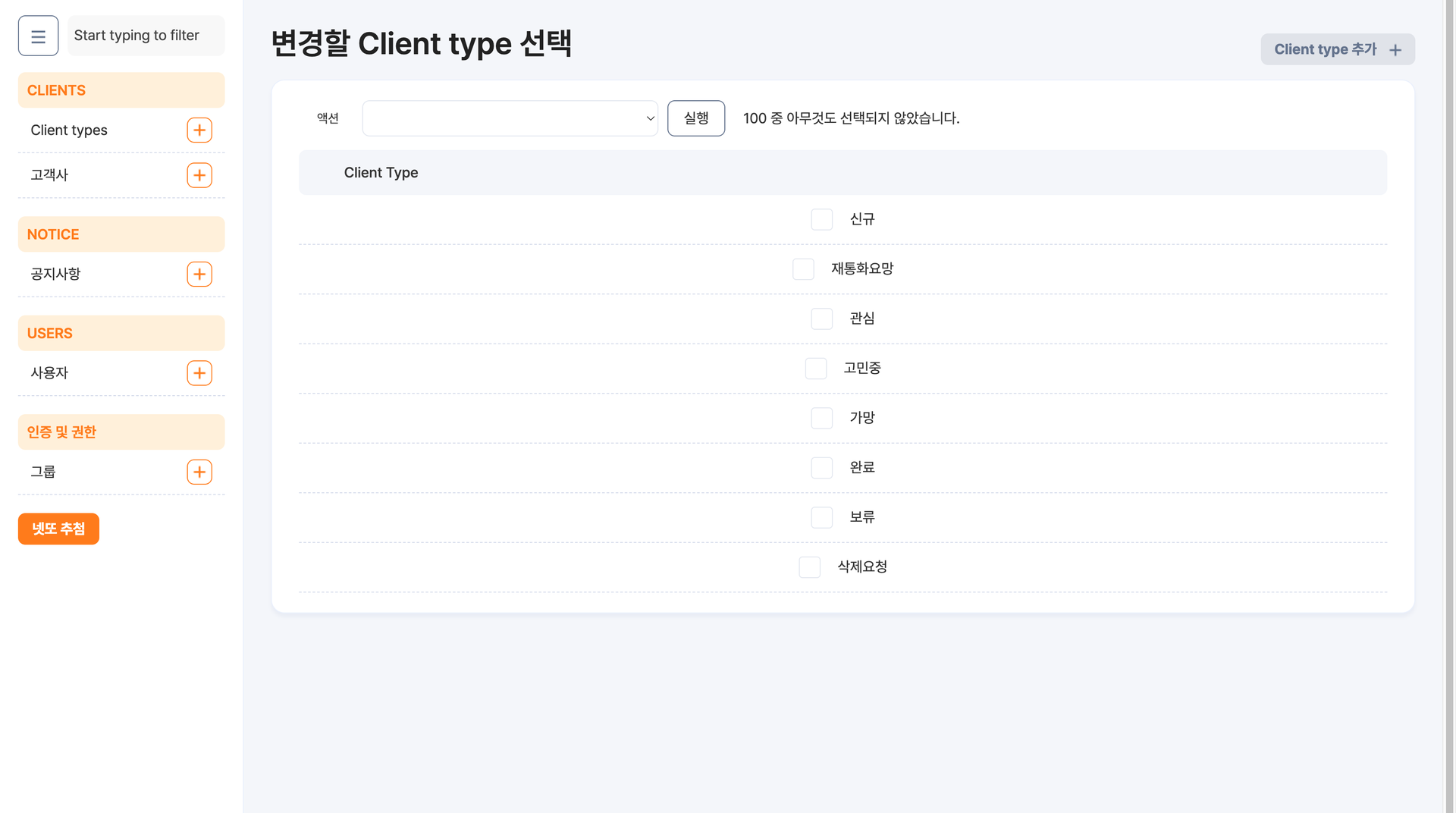The image size is (1456, 813).
Task: Click the plus icon next to 사용자
Action: click(199, 373)
